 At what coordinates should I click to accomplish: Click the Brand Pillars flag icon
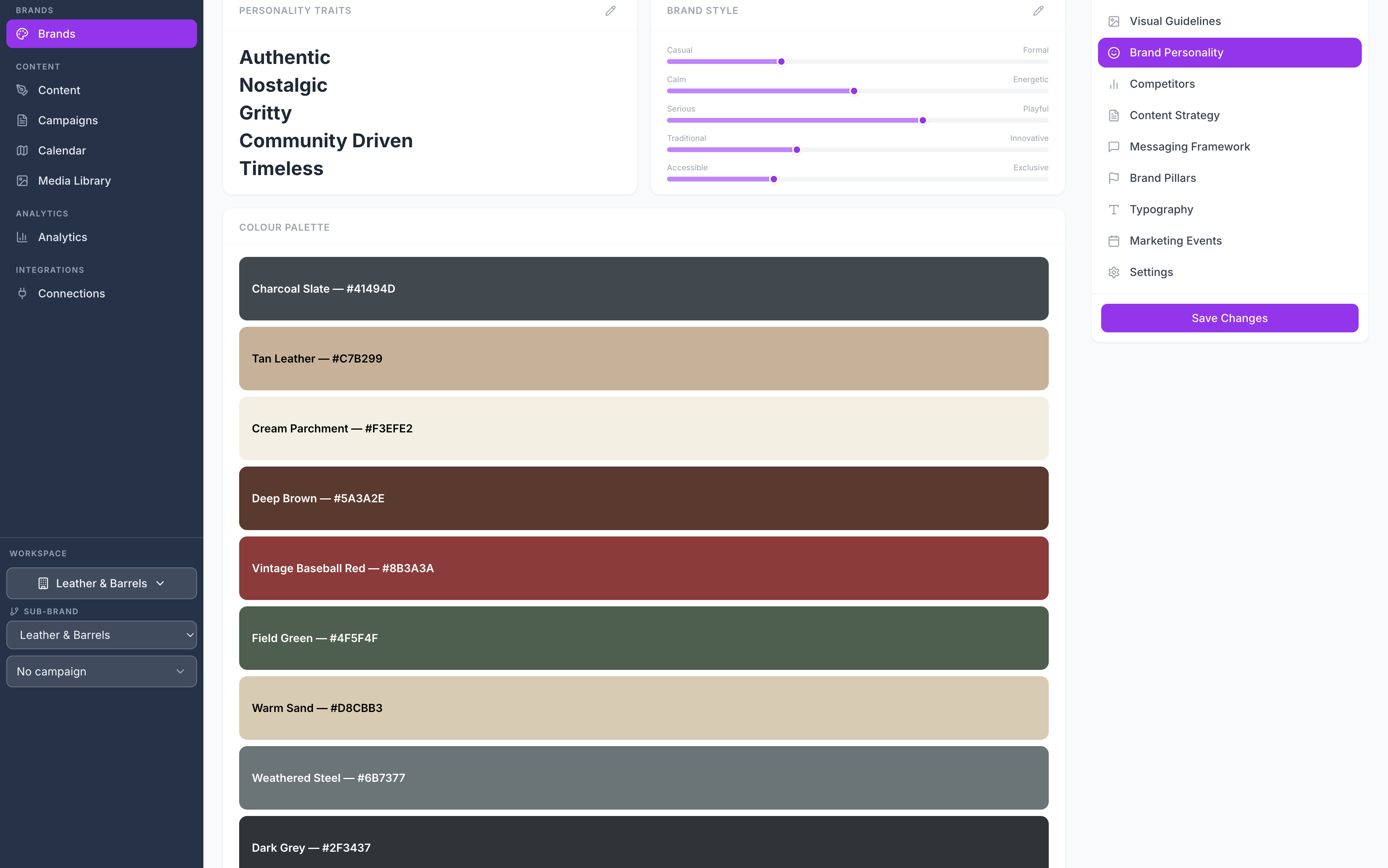[1113, 178]
